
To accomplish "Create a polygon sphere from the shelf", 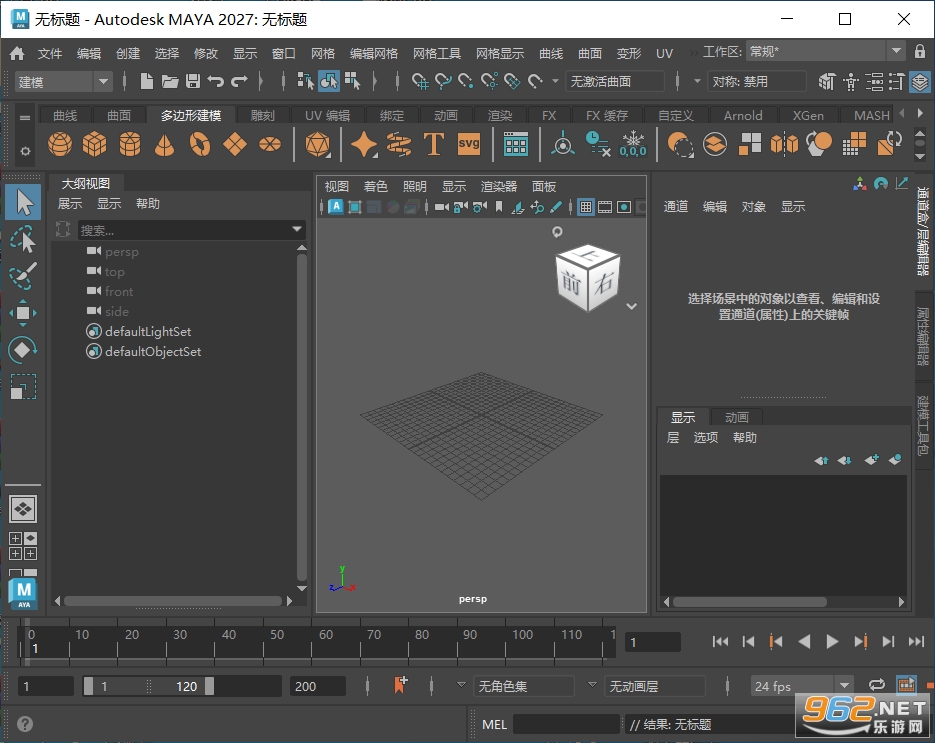I will click(60, 144).
